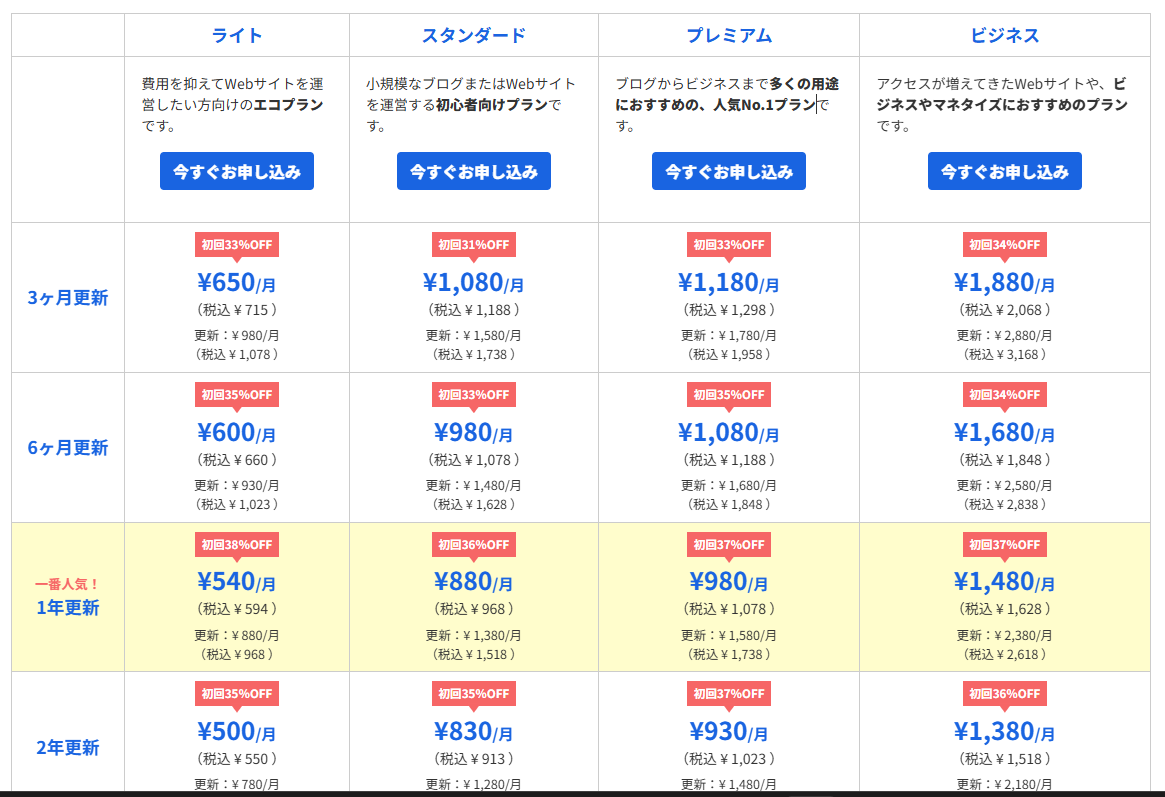Select the ¥1,880/月 ビジネス price
Screen dimensions: 1165x797
tap(1004, 283)
